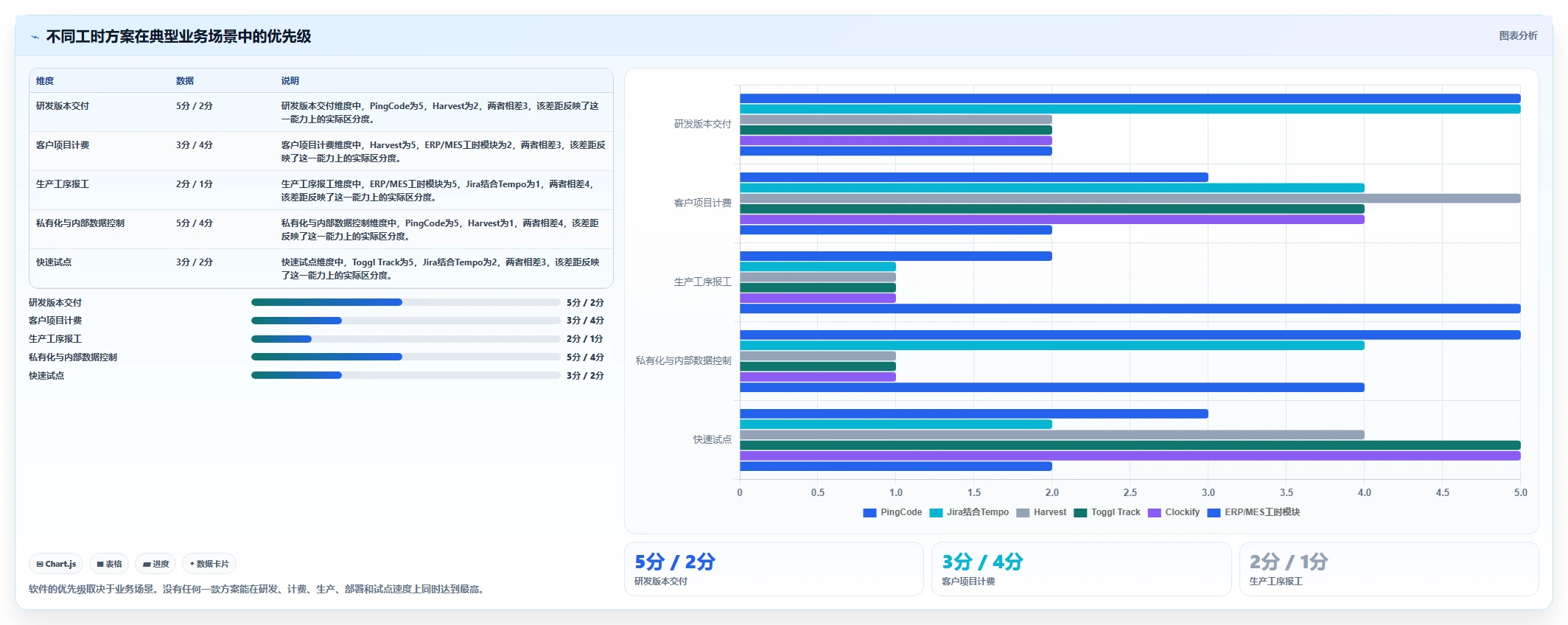The image size is (1568, 625).
Task: Click the 客户项目计费 progress bar
Action: (x=406, y=321)
